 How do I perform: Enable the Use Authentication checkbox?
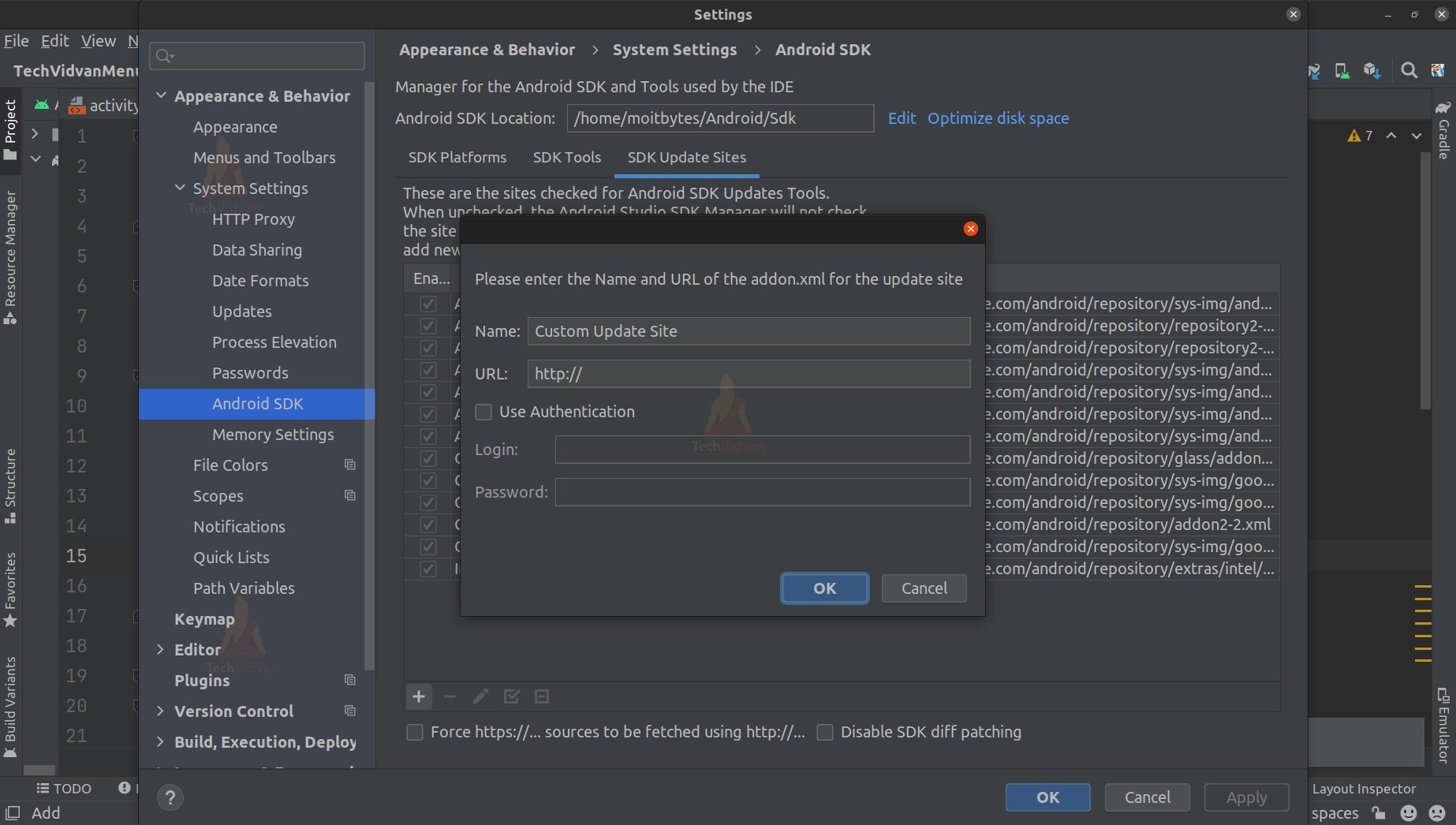[x=483, y=412]
